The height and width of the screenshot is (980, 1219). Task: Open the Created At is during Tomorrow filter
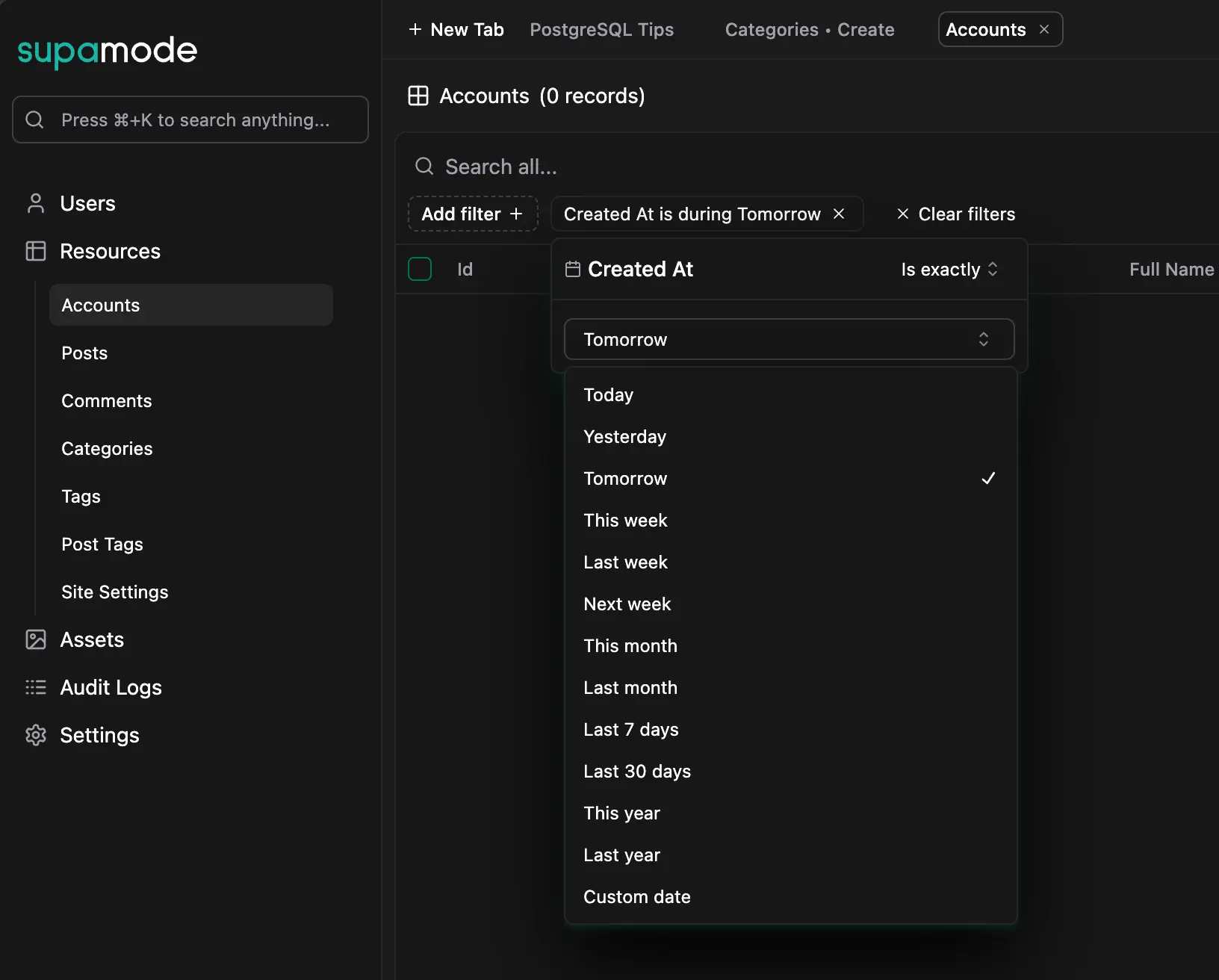point(692,214)
